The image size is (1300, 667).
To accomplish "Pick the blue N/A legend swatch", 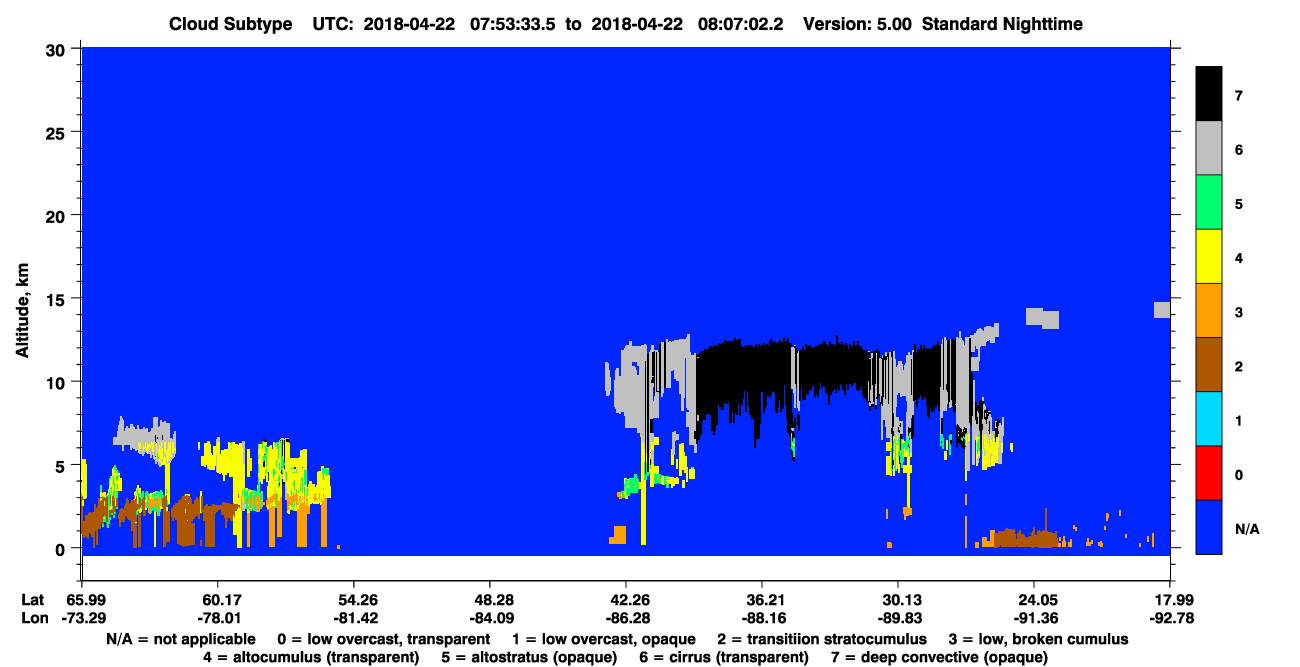I will click(x=1209, y=527).
